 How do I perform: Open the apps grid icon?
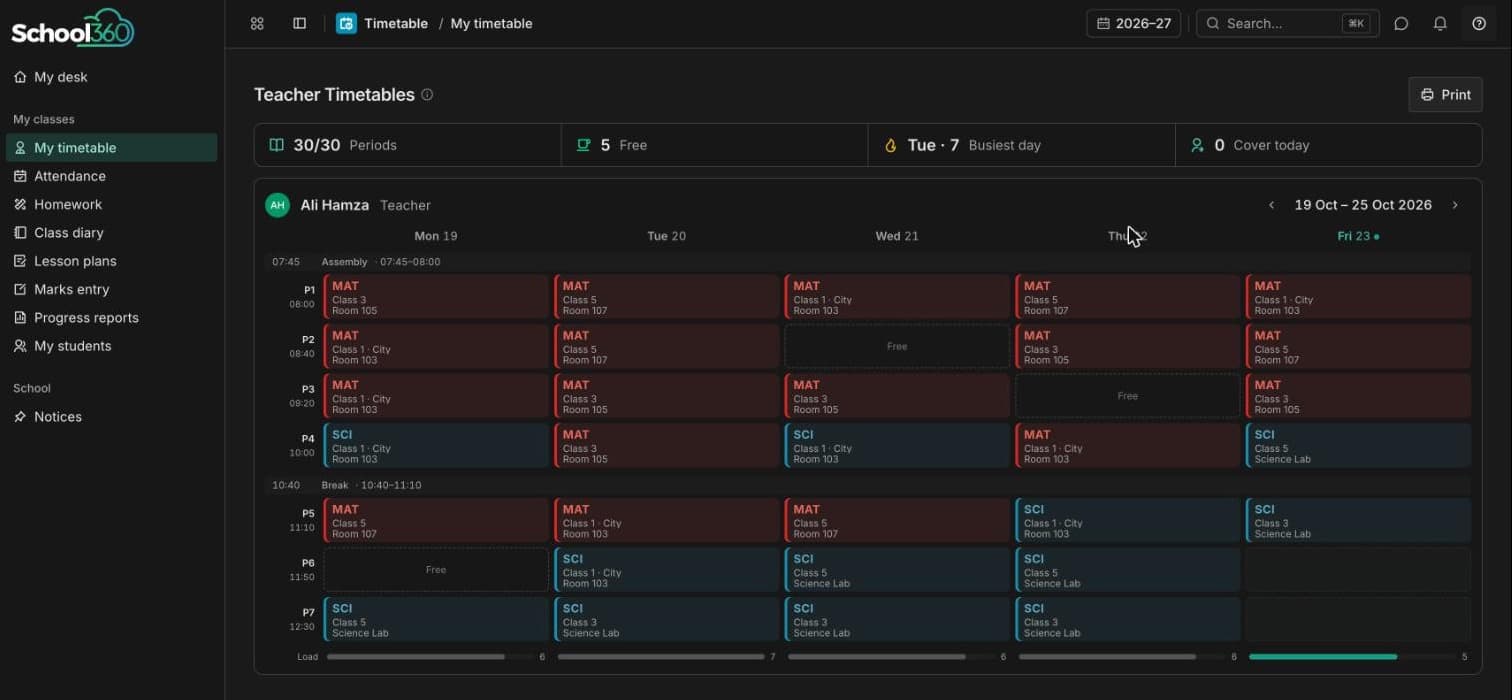tap(257, 23)
